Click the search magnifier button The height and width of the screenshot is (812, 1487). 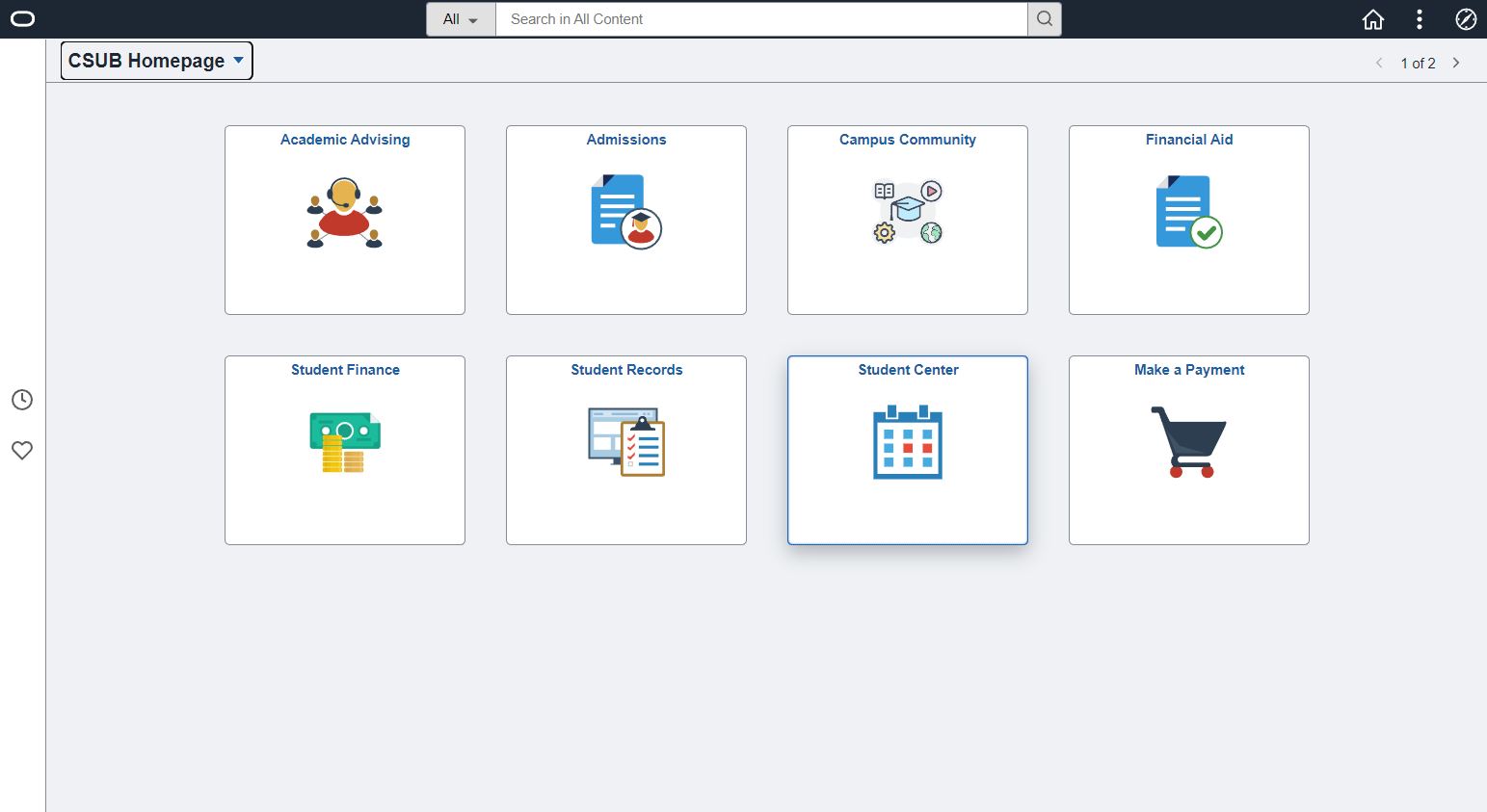point(1044,19)
